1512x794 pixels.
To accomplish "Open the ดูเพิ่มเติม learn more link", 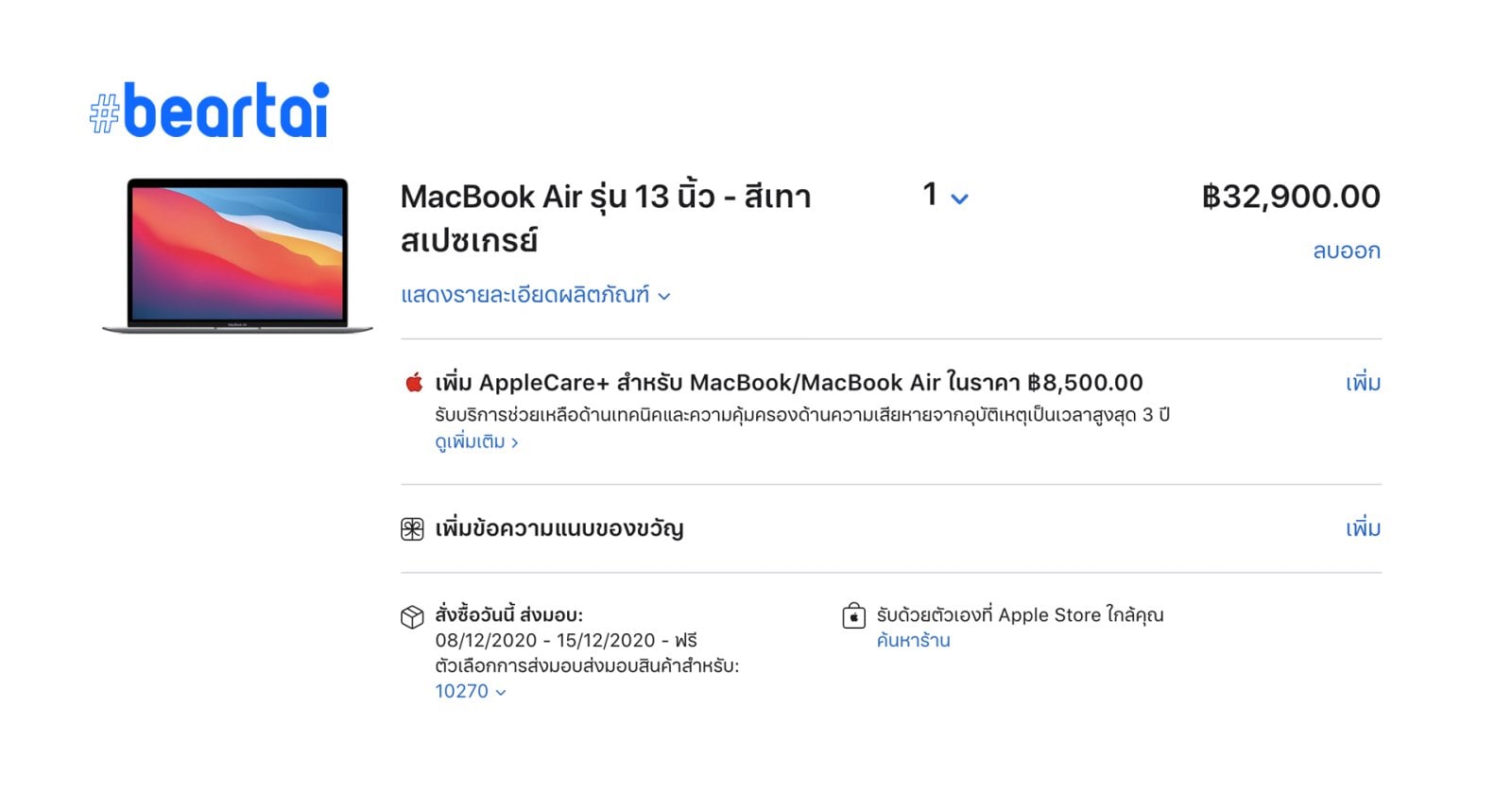I will (x=476, y=442).
